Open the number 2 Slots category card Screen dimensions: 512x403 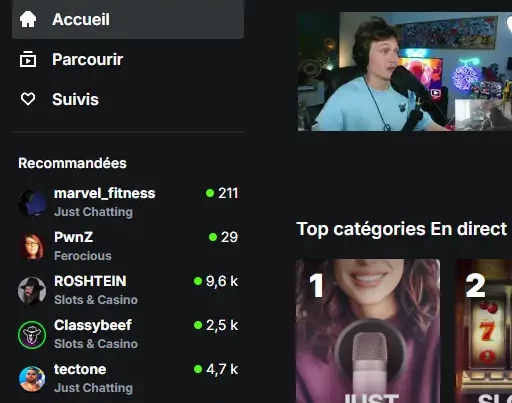tap(484, 331)
